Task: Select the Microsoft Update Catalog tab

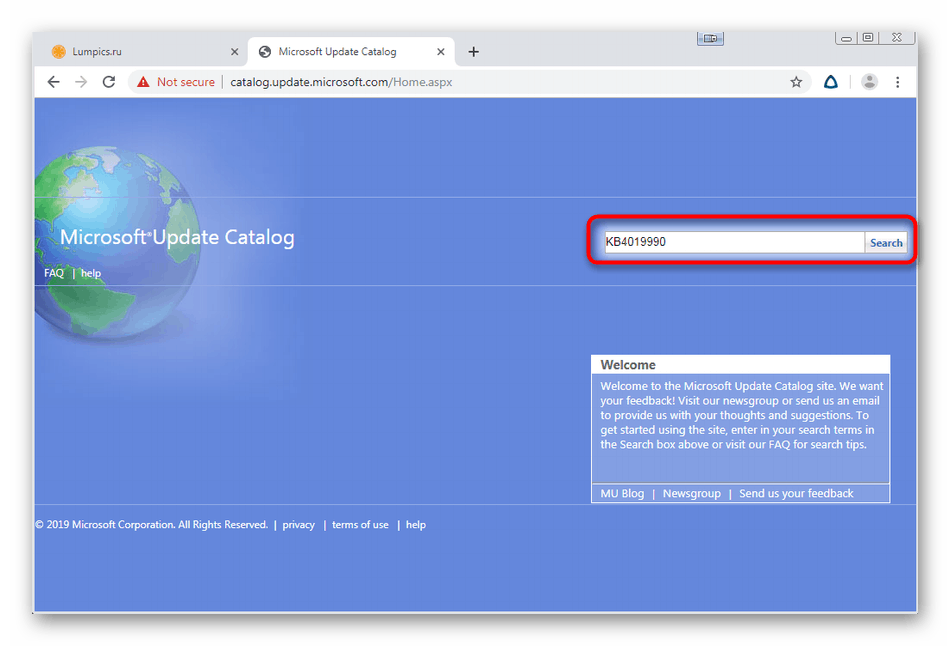Action: (351, 52)
